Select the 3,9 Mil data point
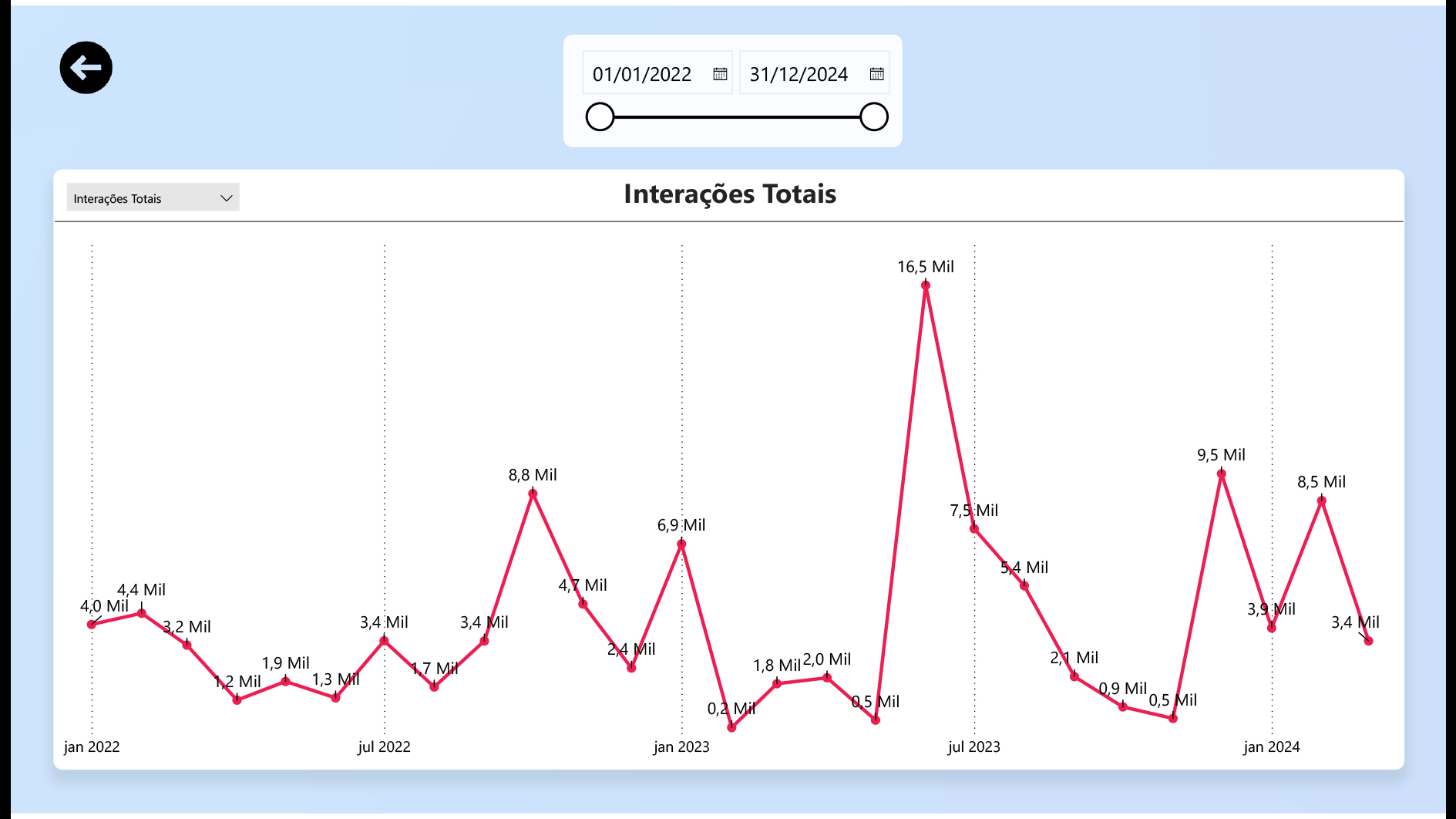The height and width of the screenshot is (819, 1456). [1272, 628]
